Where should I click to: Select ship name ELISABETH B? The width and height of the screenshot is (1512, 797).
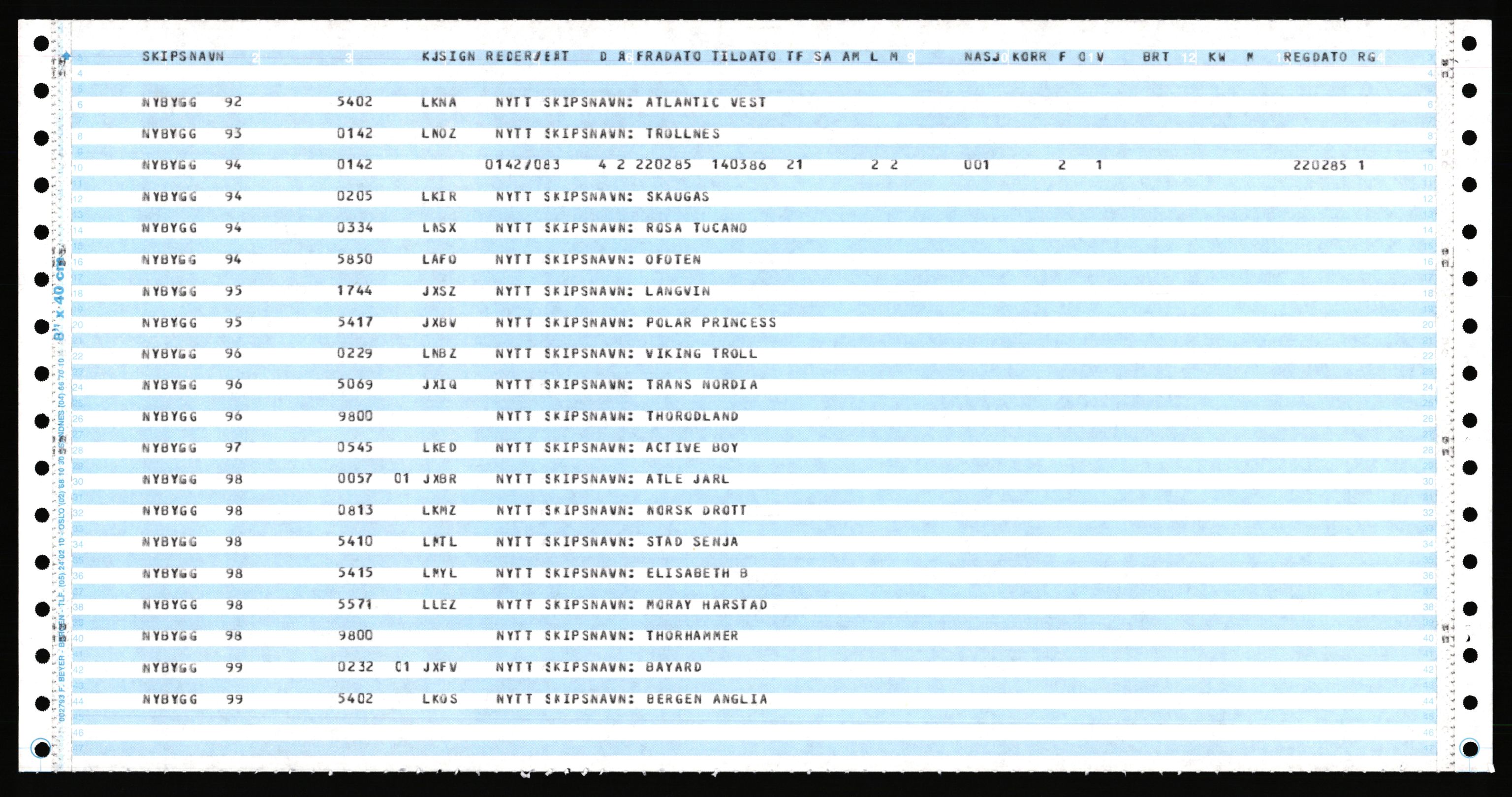(697, 573)
